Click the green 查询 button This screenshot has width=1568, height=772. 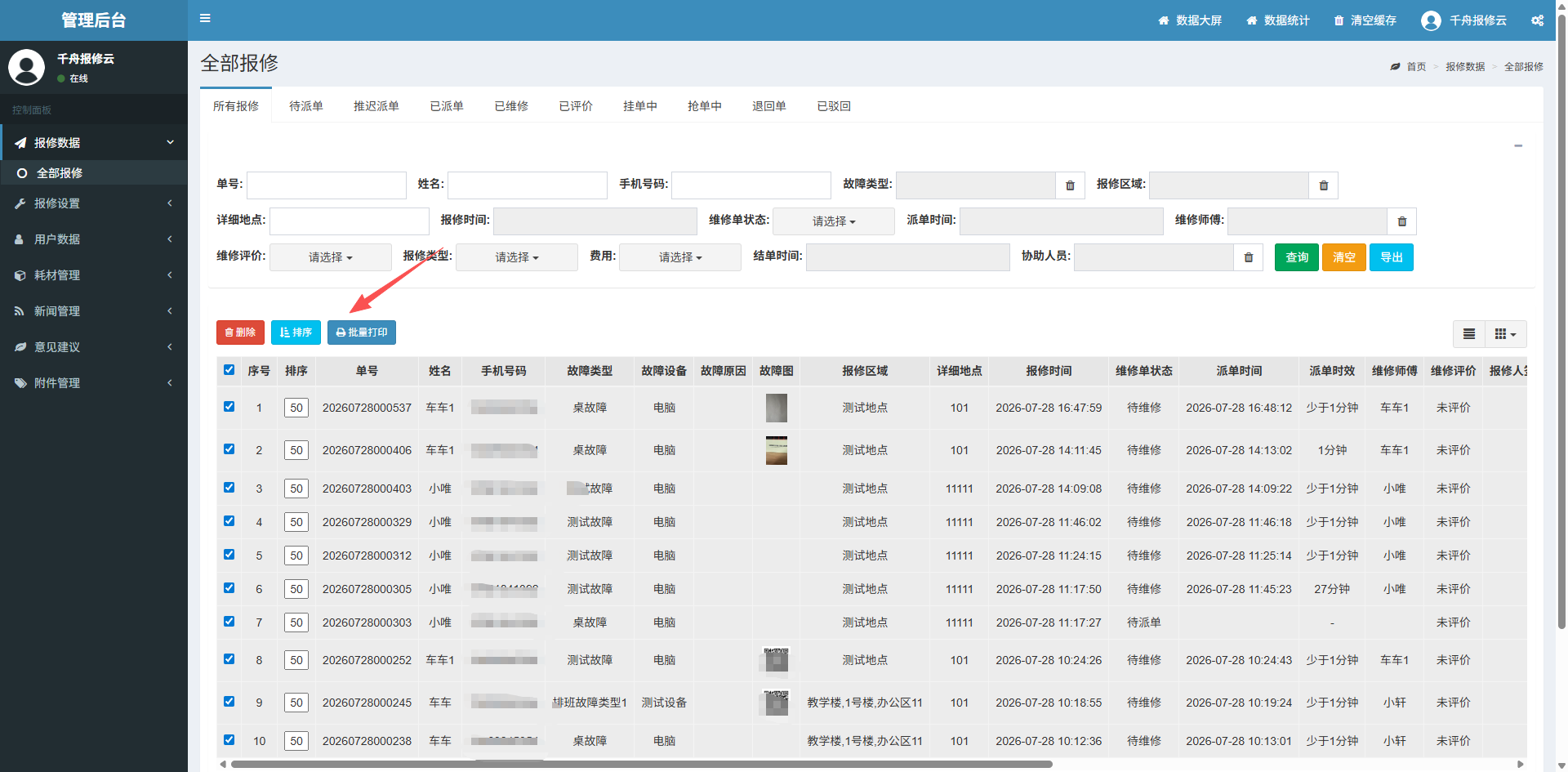point(1297,257)
